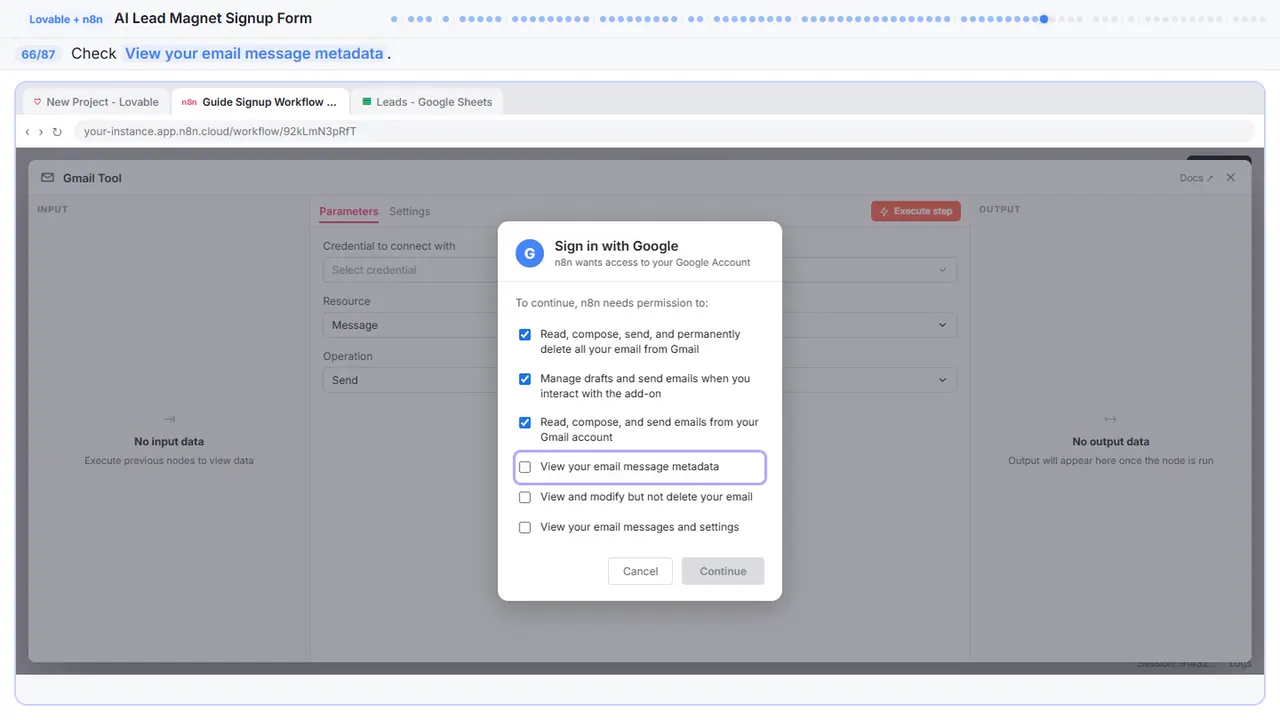This screenshot has width=1280, height=720.
Task: Click Cancel in the Google sign-in dialog
Action: coord(640,571)
